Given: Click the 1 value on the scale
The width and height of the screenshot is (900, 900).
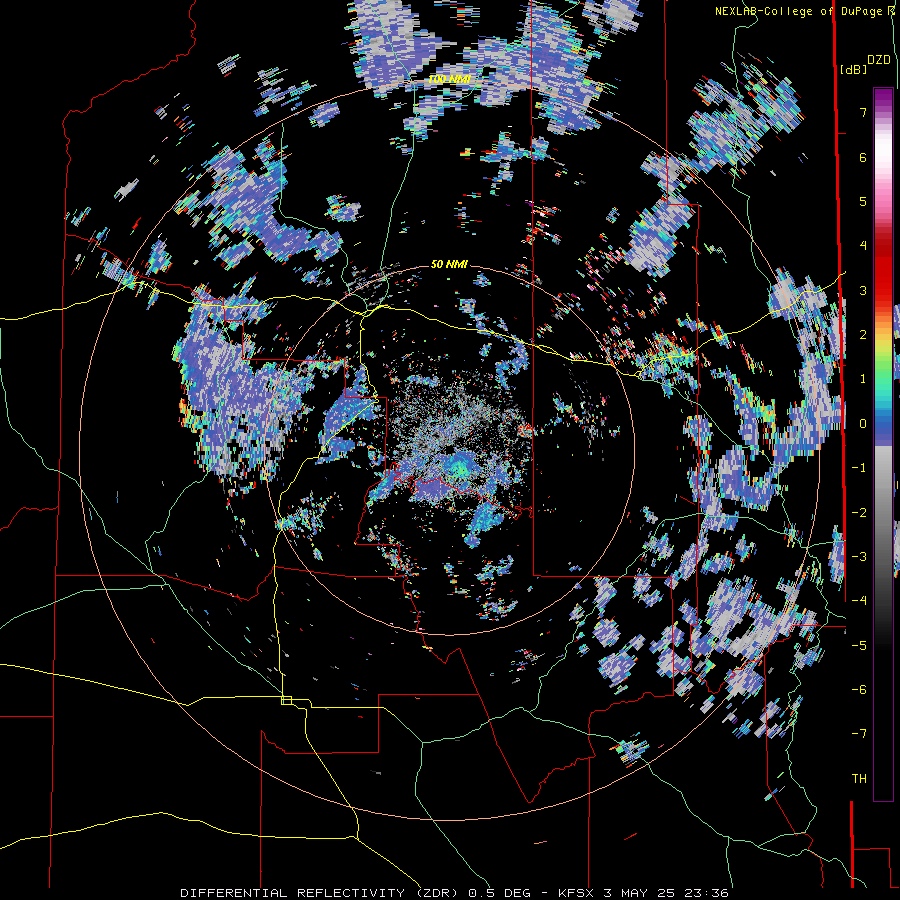Looking at the screenshot, I should click(x=863, y=379).
